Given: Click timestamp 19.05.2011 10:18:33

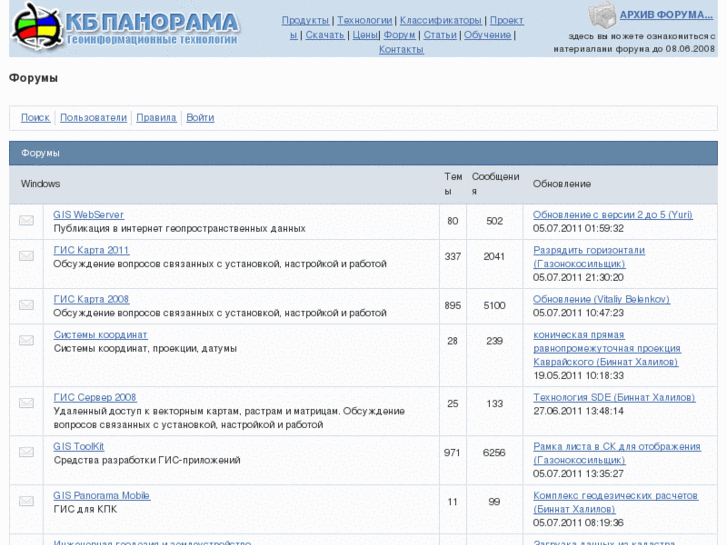Looking at the screenshot, I should coord(578,375).
